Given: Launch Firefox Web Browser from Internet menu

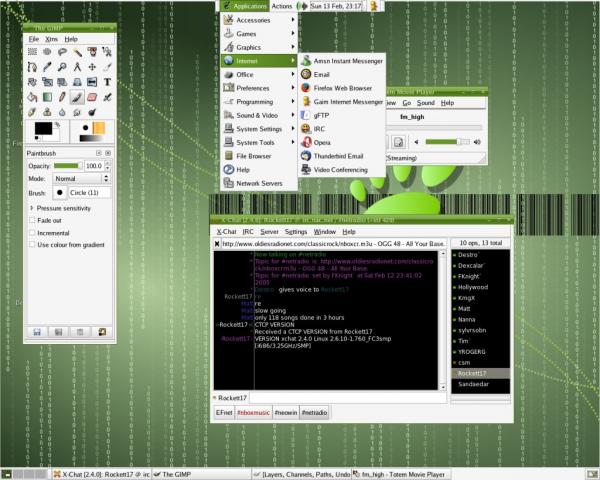Looking at the screenshot, I should coord(342,88).
